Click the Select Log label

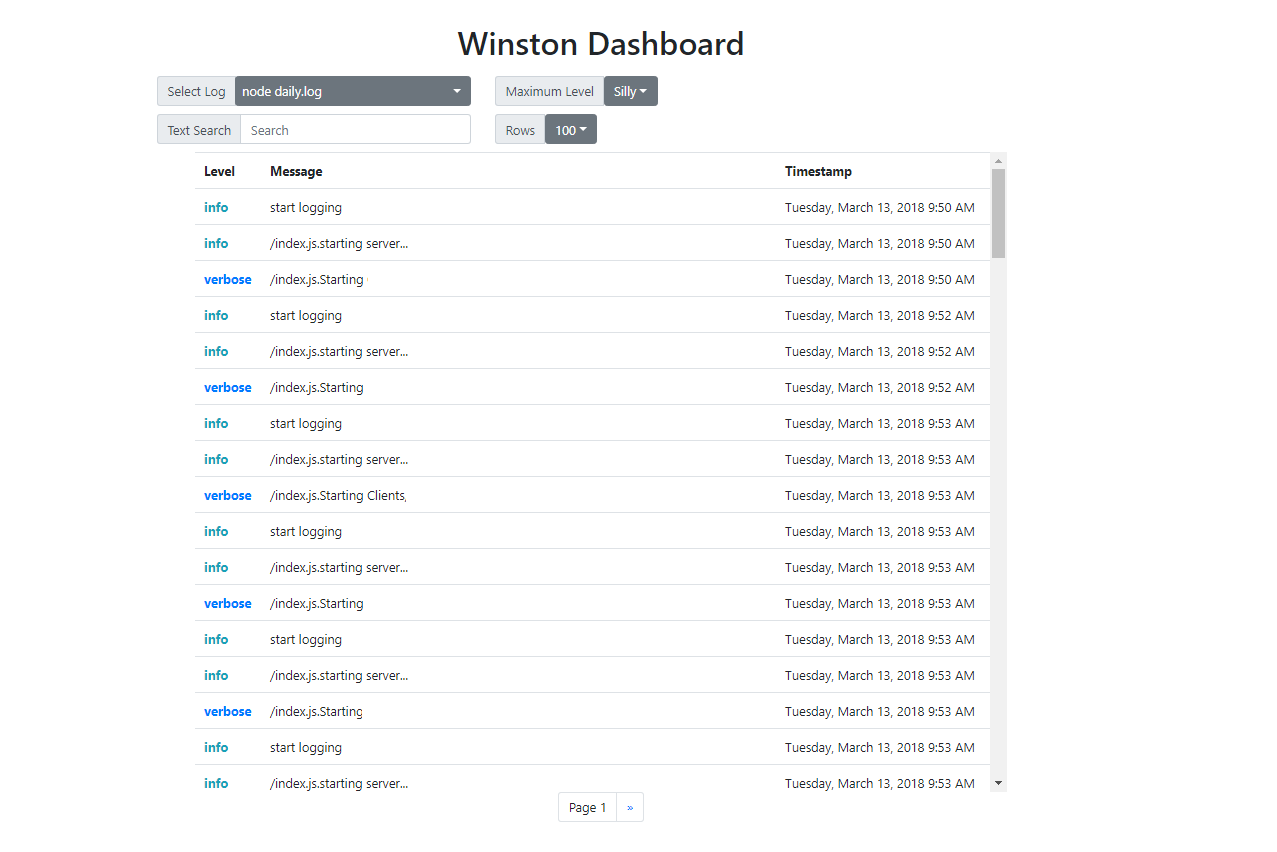[x=196, y=91]
